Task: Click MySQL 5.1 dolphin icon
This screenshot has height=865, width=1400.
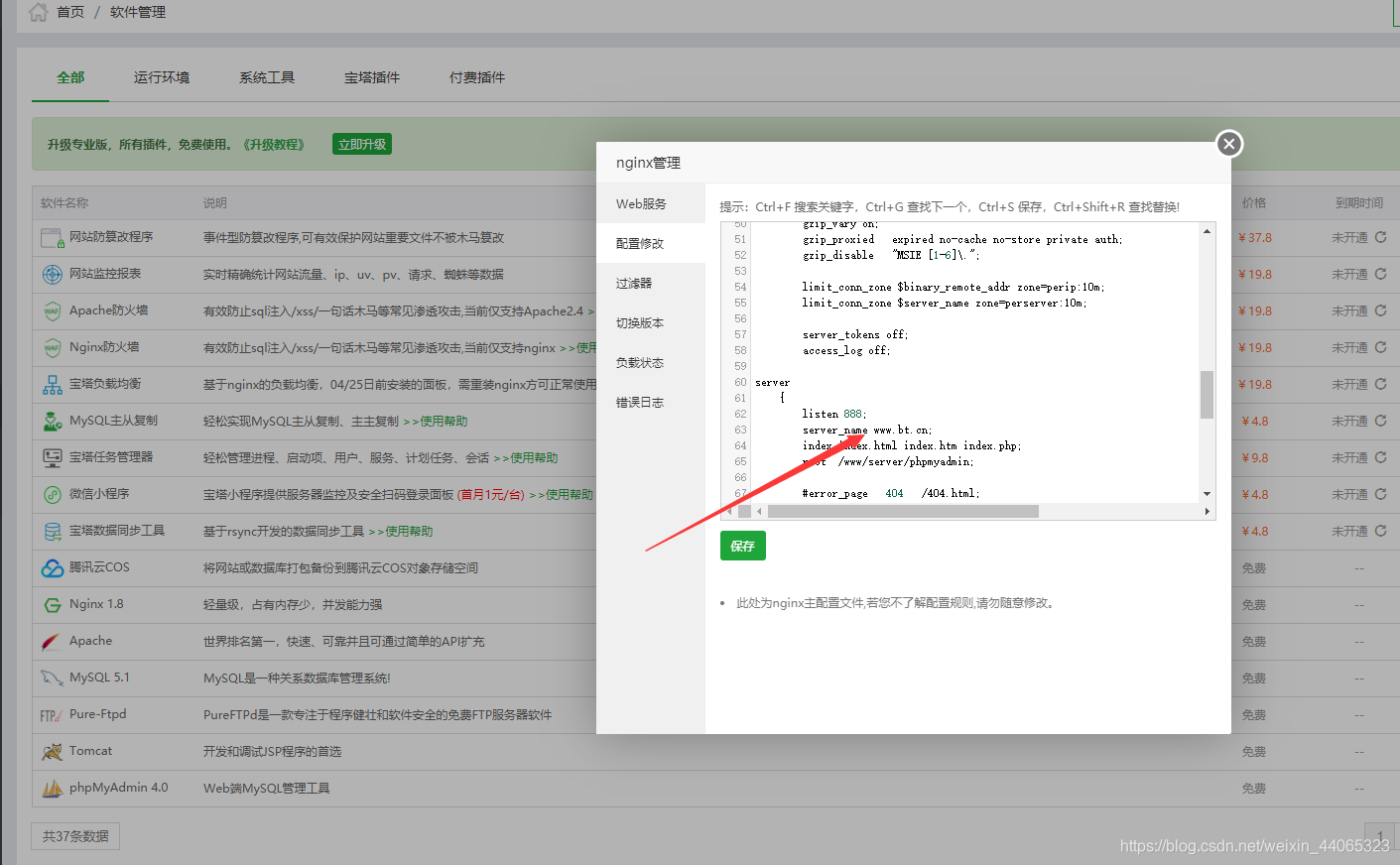Action: tap(52, 679)
